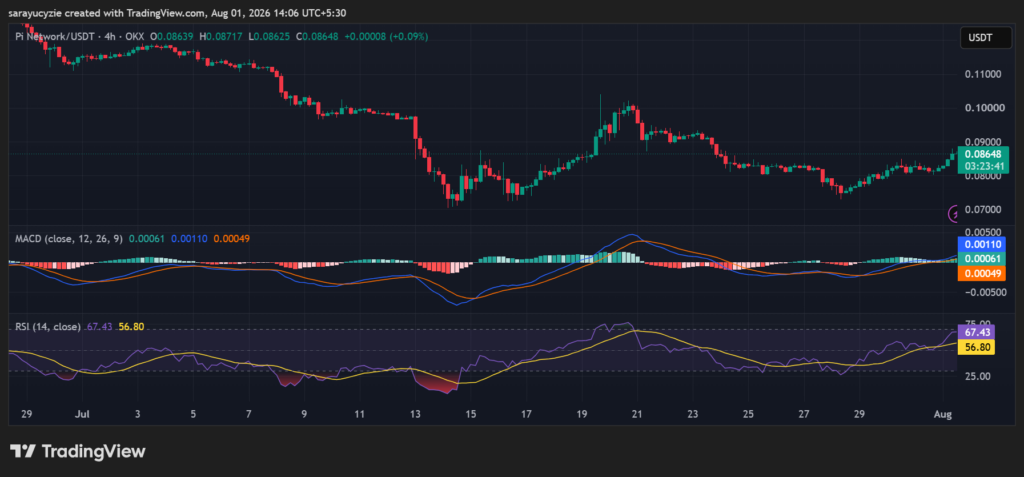Click the Pi Network/USDT symbol title
This screenshot has width=1024, height=477.
click(53, 37)
